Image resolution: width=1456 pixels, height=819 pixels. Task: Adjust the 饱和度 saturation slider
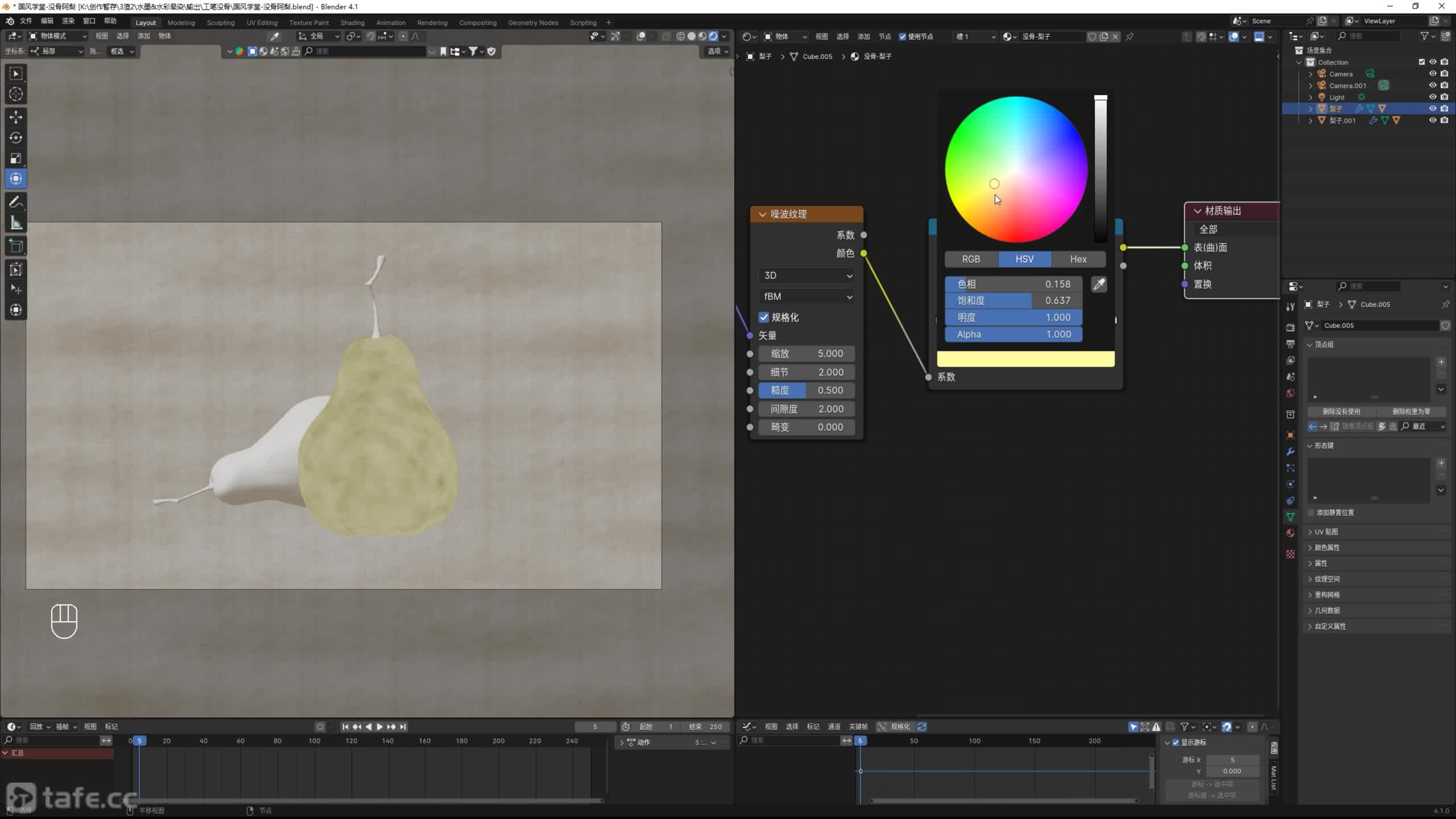pos(1013,300)
